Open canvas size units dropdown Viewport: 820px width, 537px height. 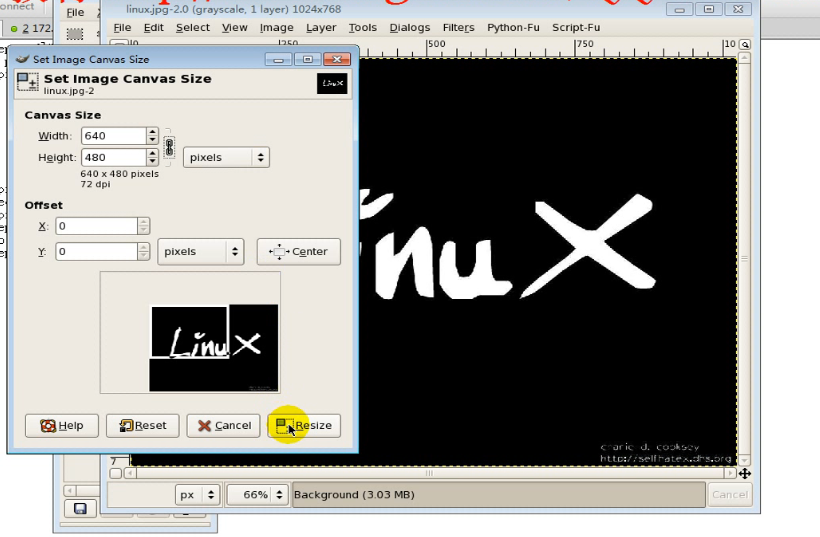[226, 157]
